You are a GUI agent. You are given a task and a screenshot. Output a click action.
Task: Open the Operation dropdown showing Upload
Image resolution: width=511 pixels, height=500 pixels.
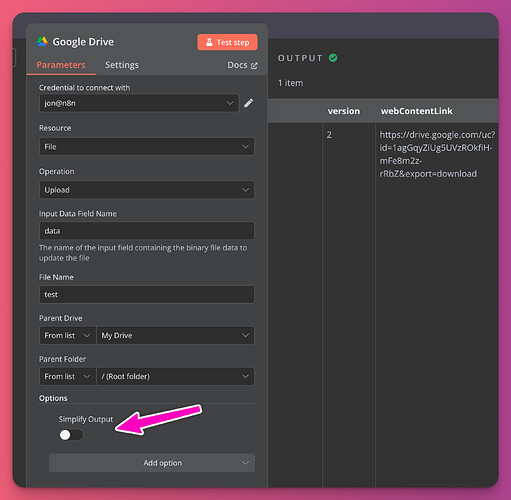coord(147,190)
